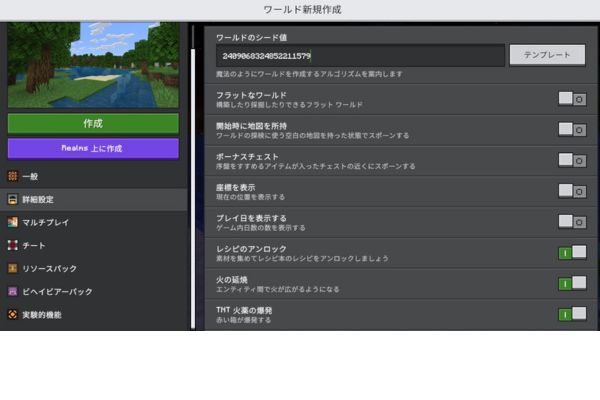
Task: Click the テンプレート button
Action: click(x=547, y=55)
